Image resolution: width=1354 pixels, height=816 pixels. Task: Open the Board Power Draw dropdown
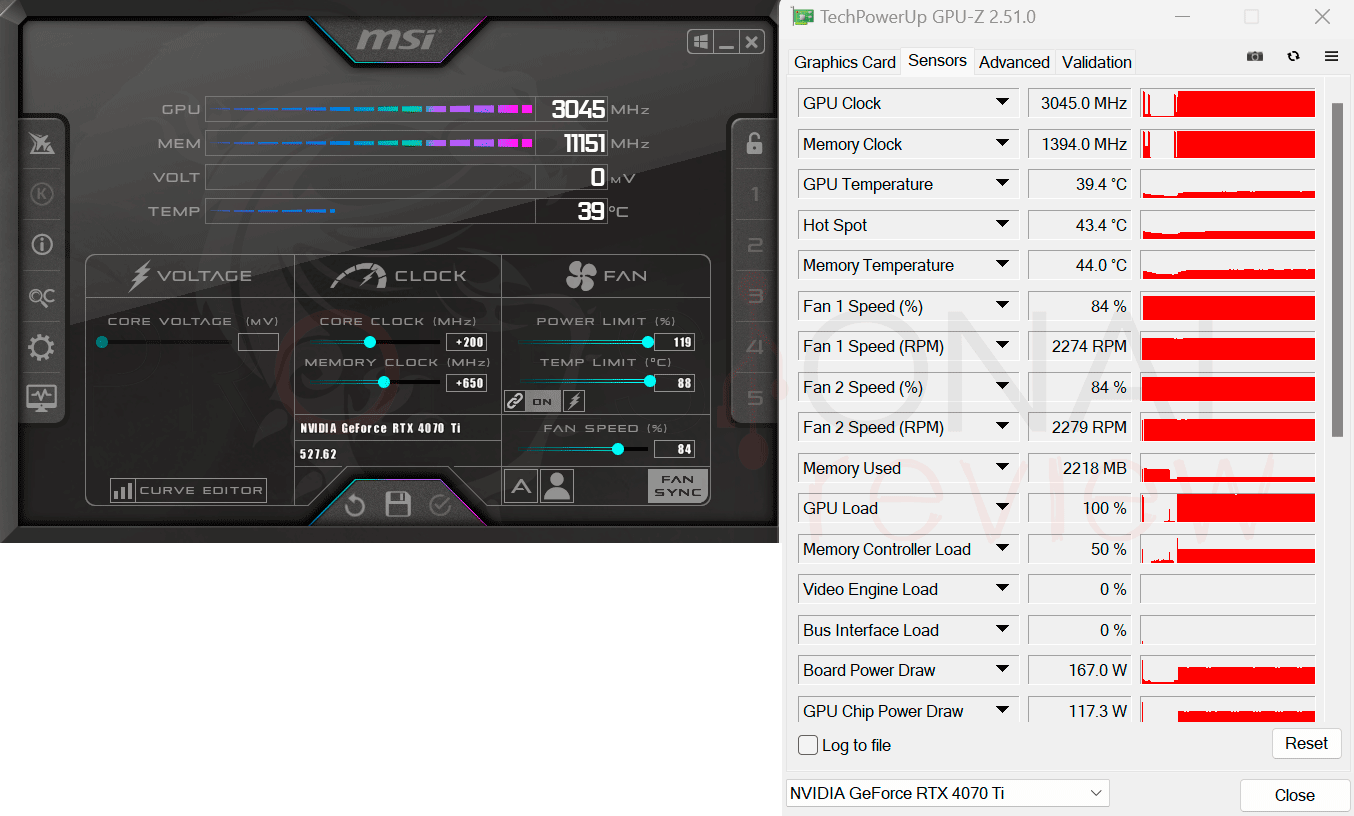(x=1002, y=669)
